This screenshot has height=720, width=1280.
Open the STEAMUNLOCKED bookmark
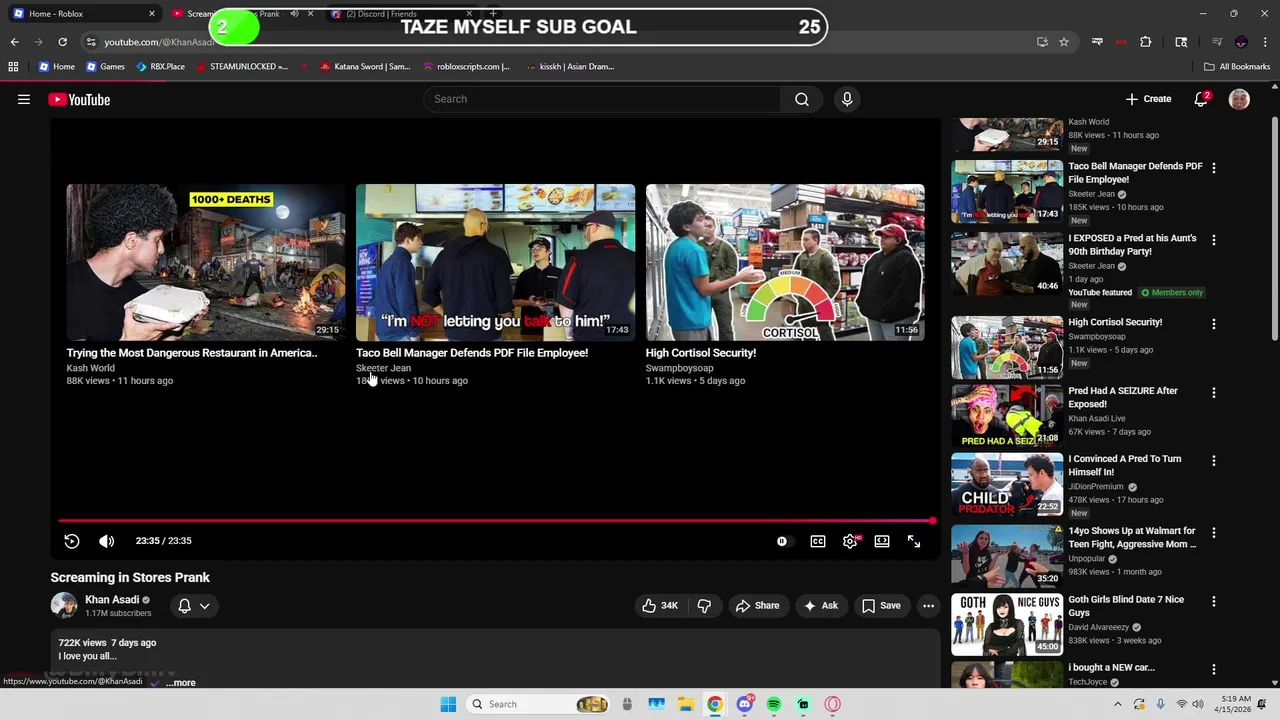click(x=242, y=67)
